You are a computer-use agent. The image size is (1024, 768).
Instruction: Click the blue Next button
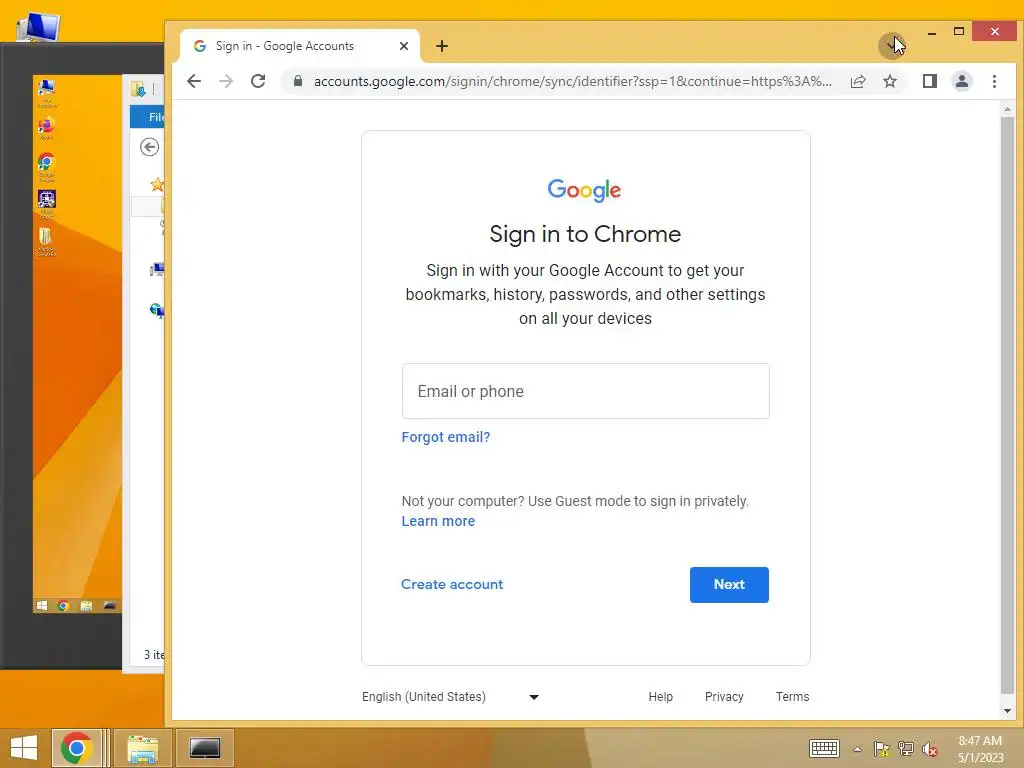pos(729,584)
